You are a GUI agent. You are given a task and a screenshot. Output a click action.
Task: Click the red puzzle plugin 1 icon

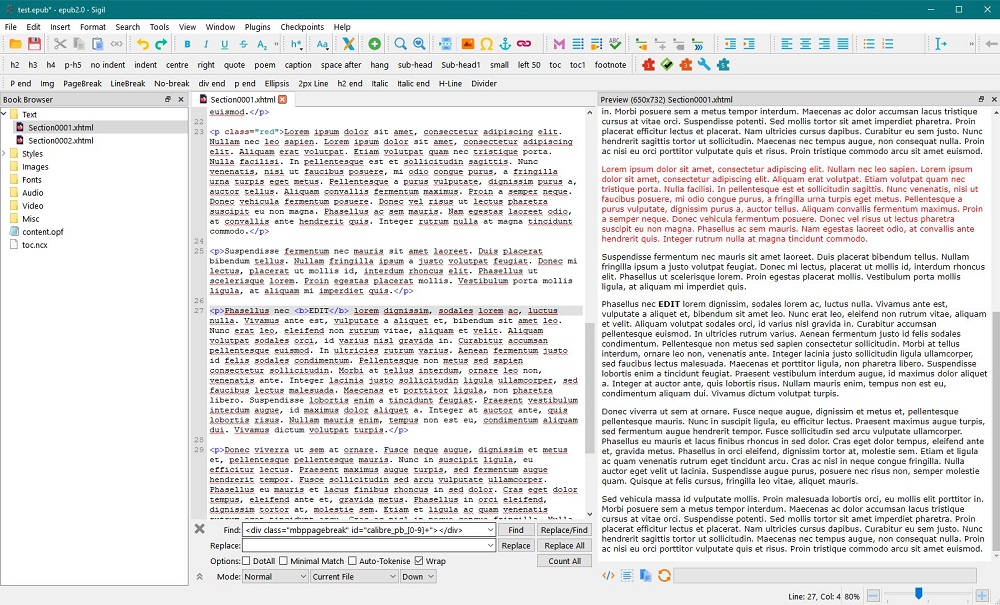pyautogui.click(x=649, y=64)
